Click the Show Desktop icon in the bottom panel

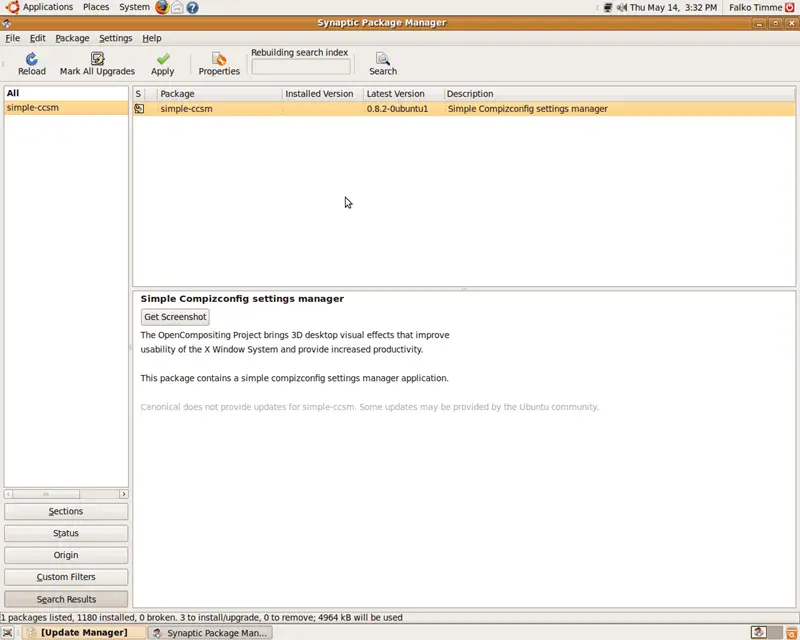[8, 633]
